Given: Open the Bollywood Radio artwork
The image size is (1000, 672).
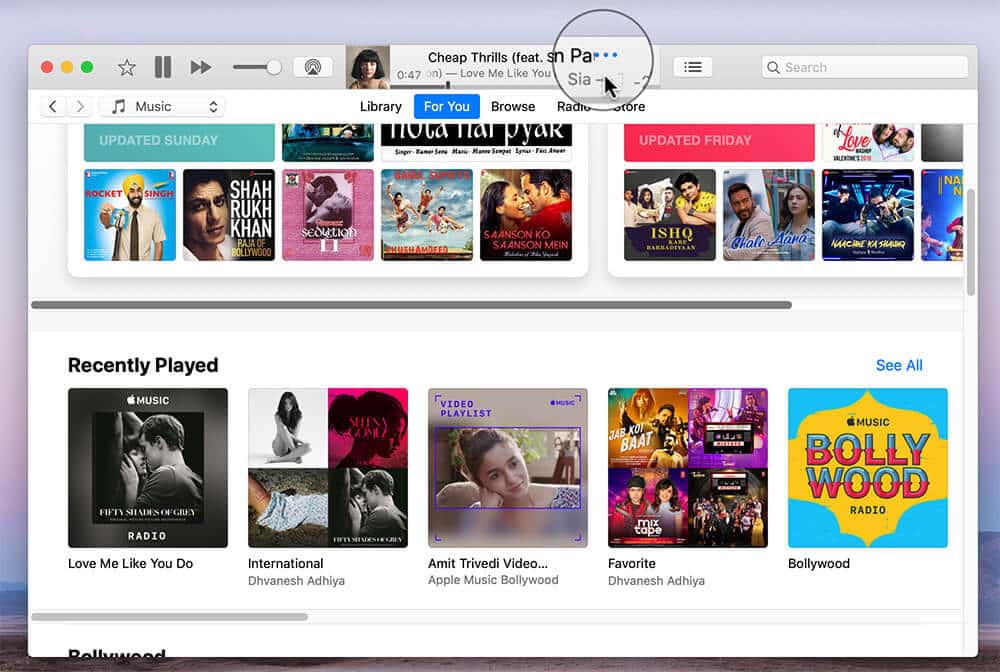Looking at the screenshot, I should 868,468.
